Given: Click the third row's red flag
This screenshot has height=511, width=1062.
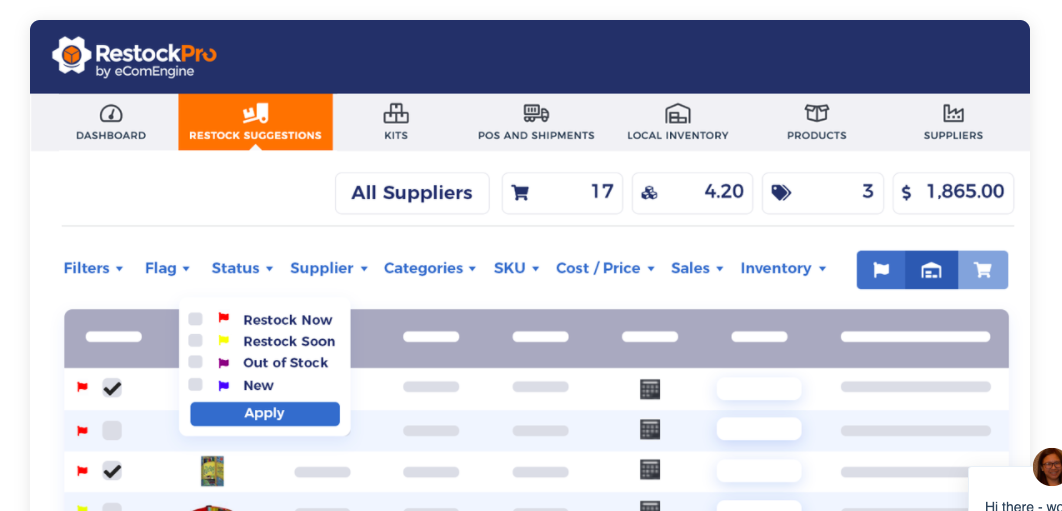Looking at the screenshot, I should 82,470.
